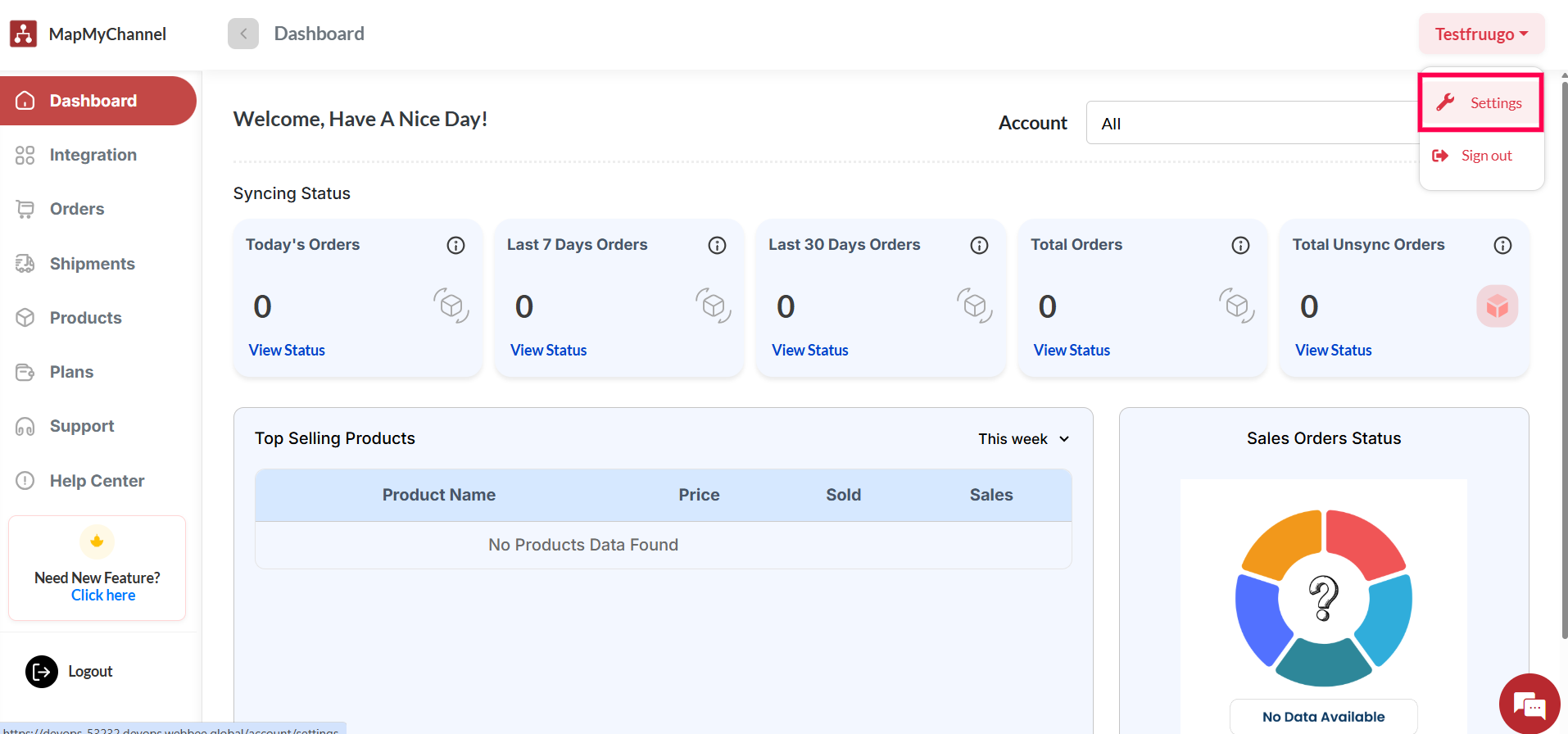Click info icon on Total Unsync Orders card
The image size is (1568, 734).
coord(1502,245)
